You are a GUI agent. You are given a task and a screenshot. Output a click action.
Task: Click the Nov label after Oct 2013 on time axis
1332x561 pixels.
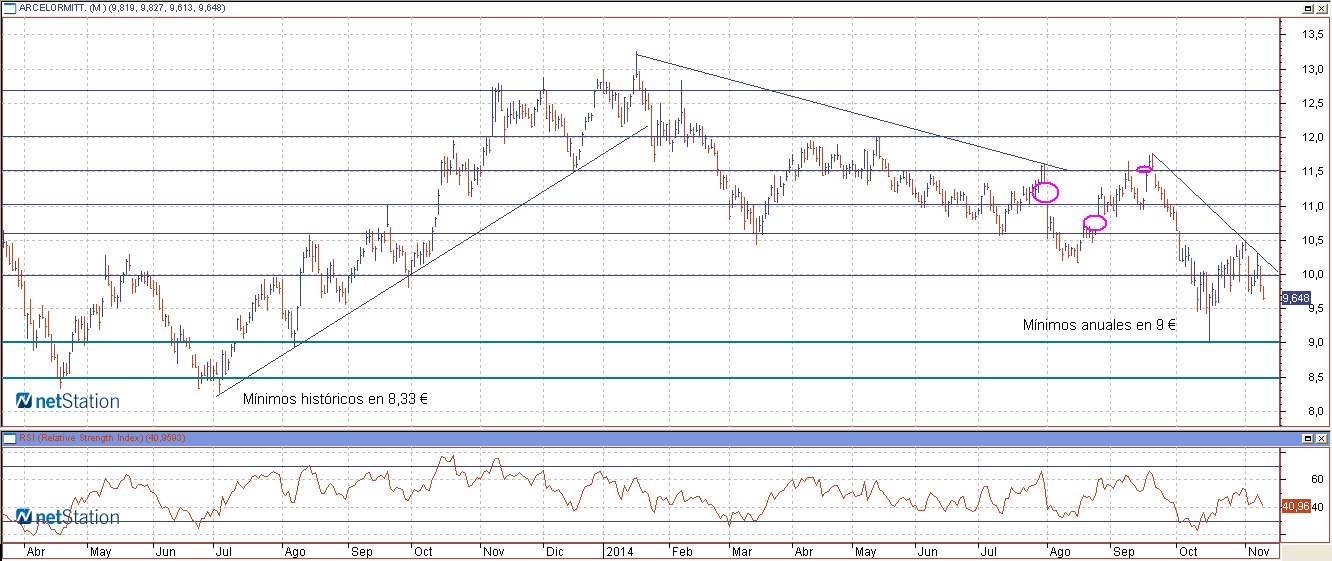[494, 551]
